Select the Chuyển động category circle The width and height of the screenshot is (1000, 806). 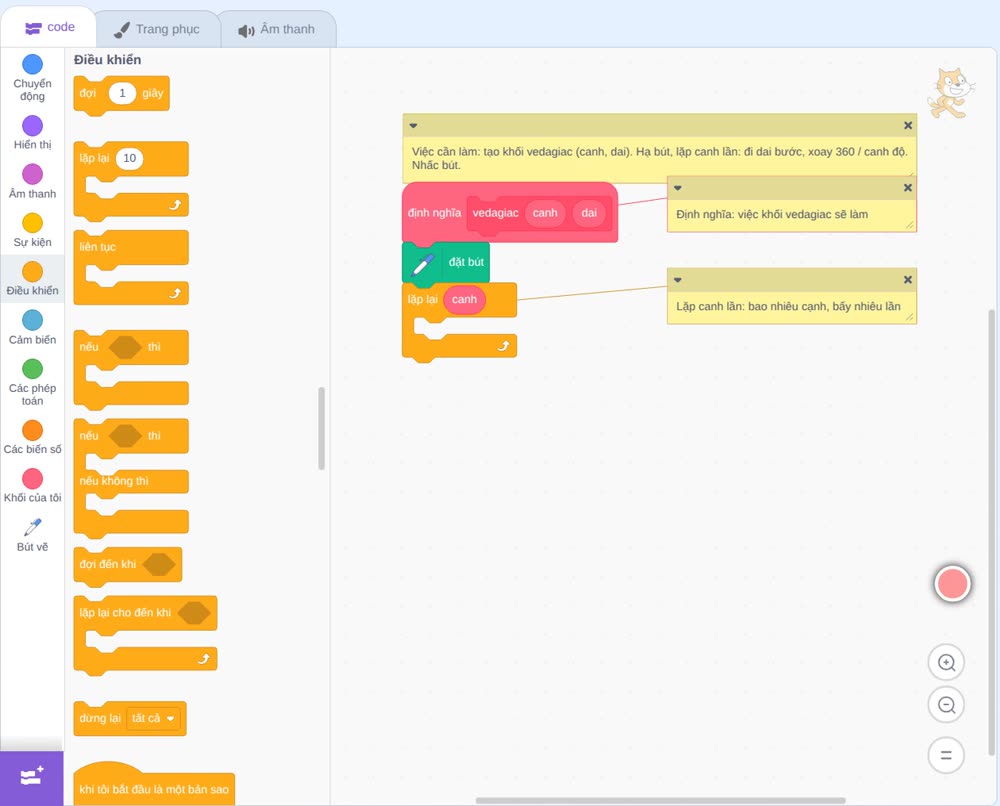pyautogui.click(x=33, y=64)
